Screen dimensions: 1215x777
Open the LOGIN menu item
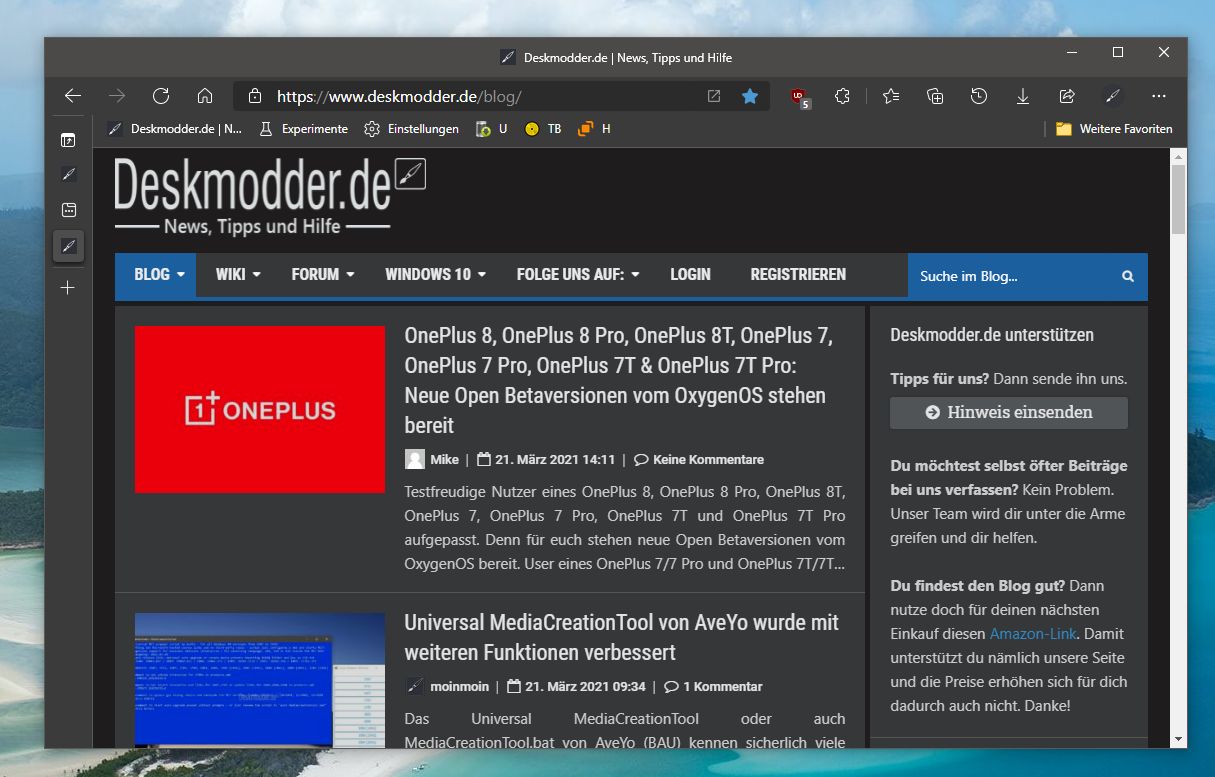click(x=690, y=274)
